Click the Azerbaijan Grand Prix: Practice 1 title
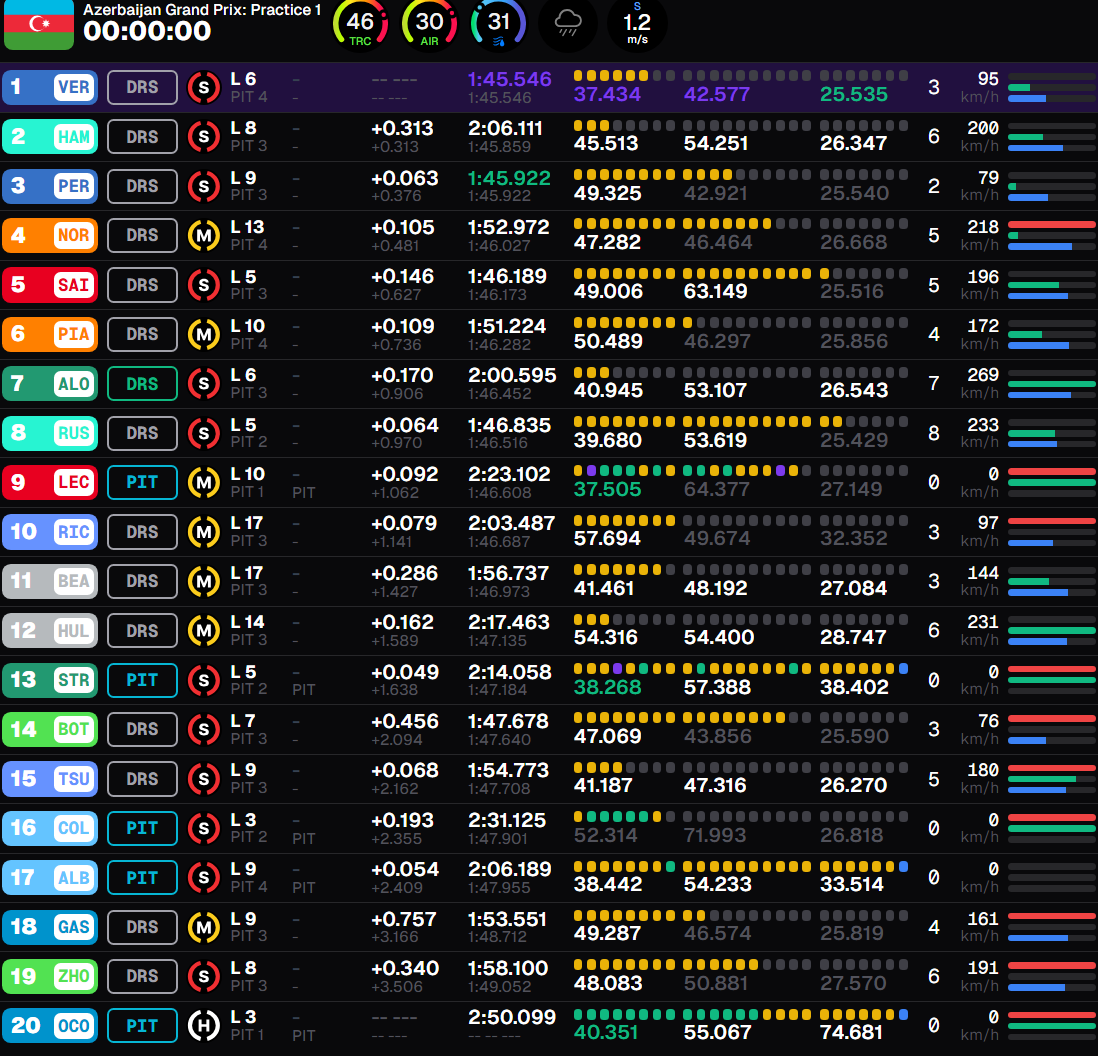The width and height of the screenshot is (1098, 1056). point(202,10)
